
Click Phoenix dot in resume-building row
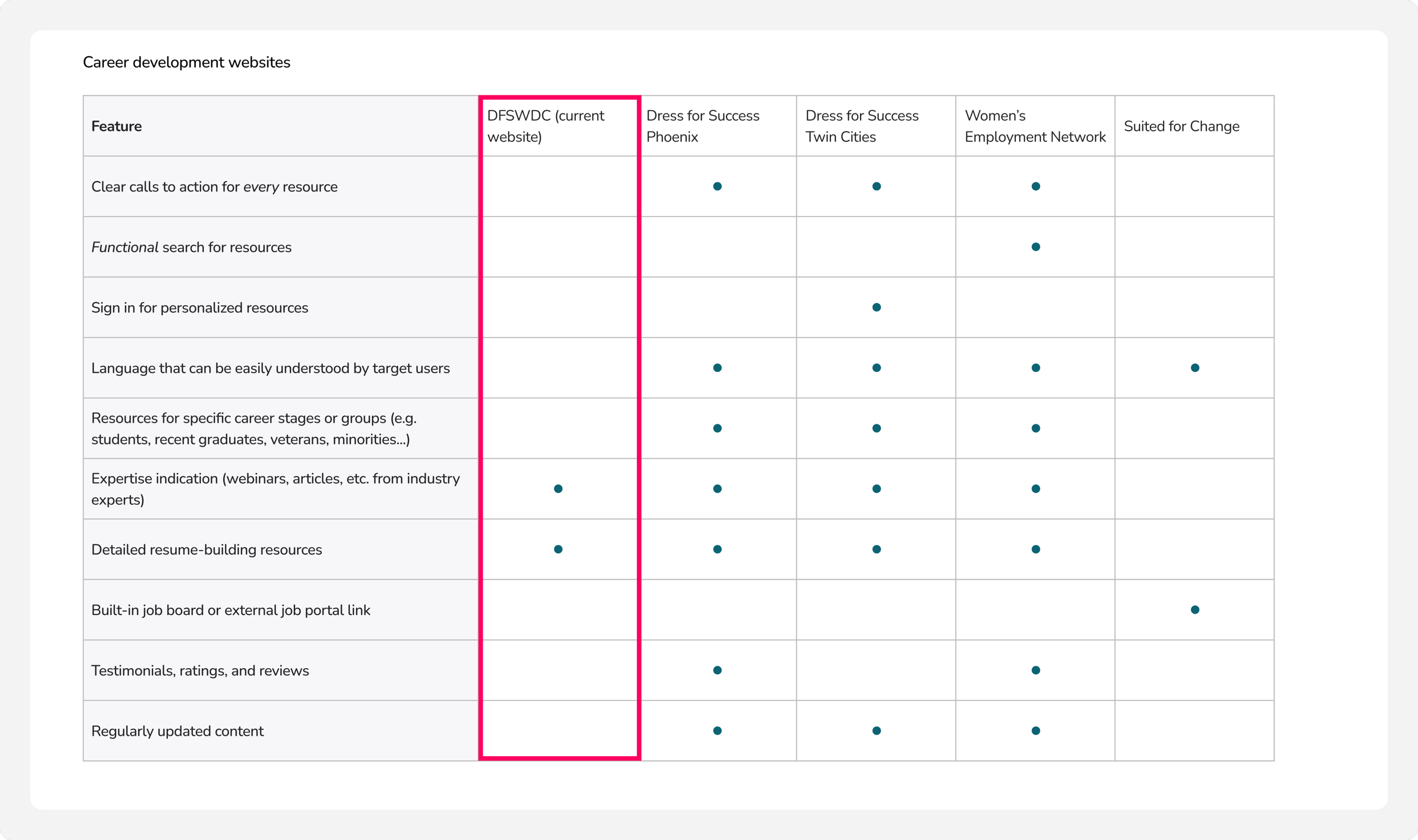coord(718,549)
